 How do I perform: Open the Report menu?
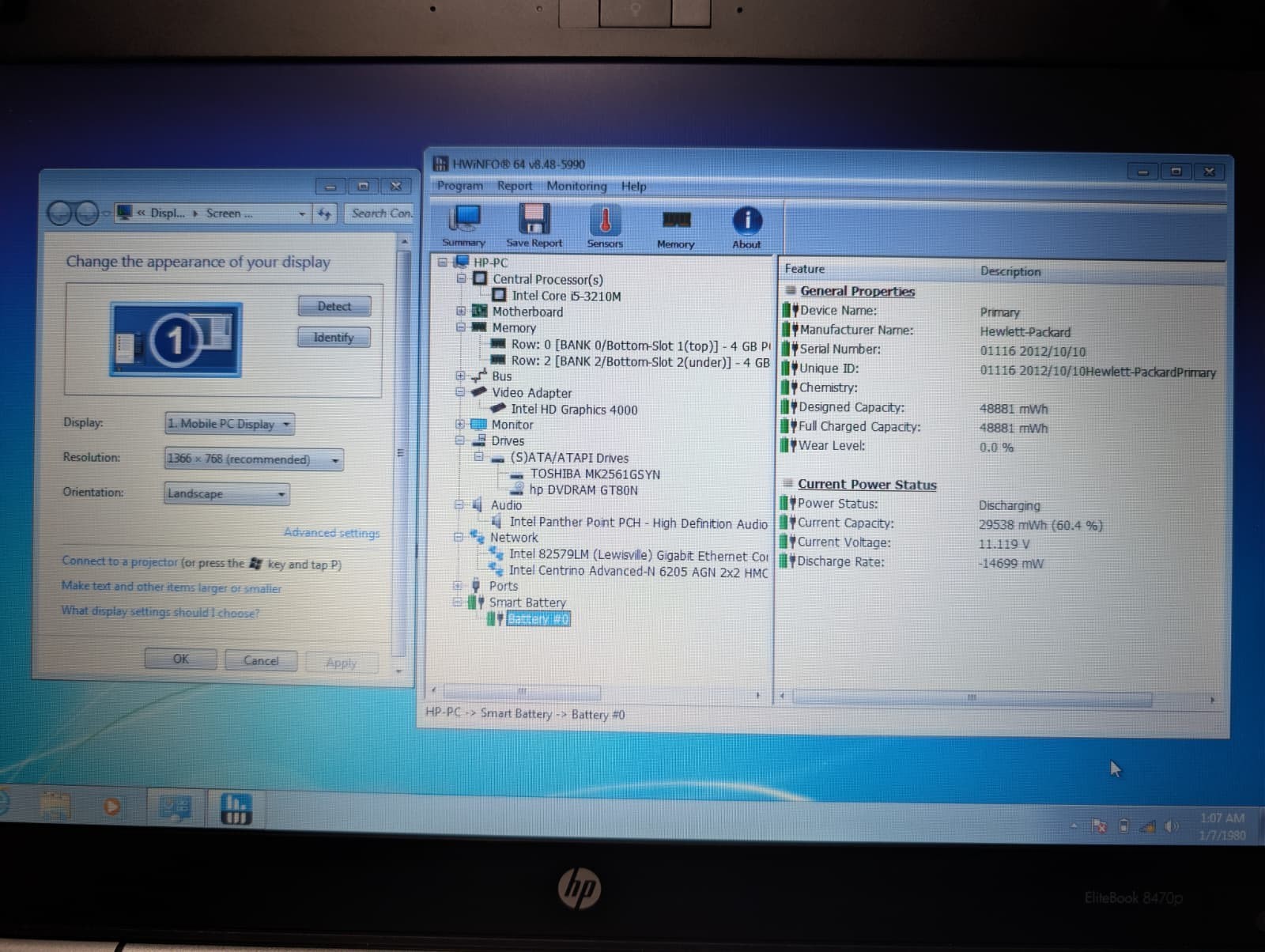tap(515, 185)
